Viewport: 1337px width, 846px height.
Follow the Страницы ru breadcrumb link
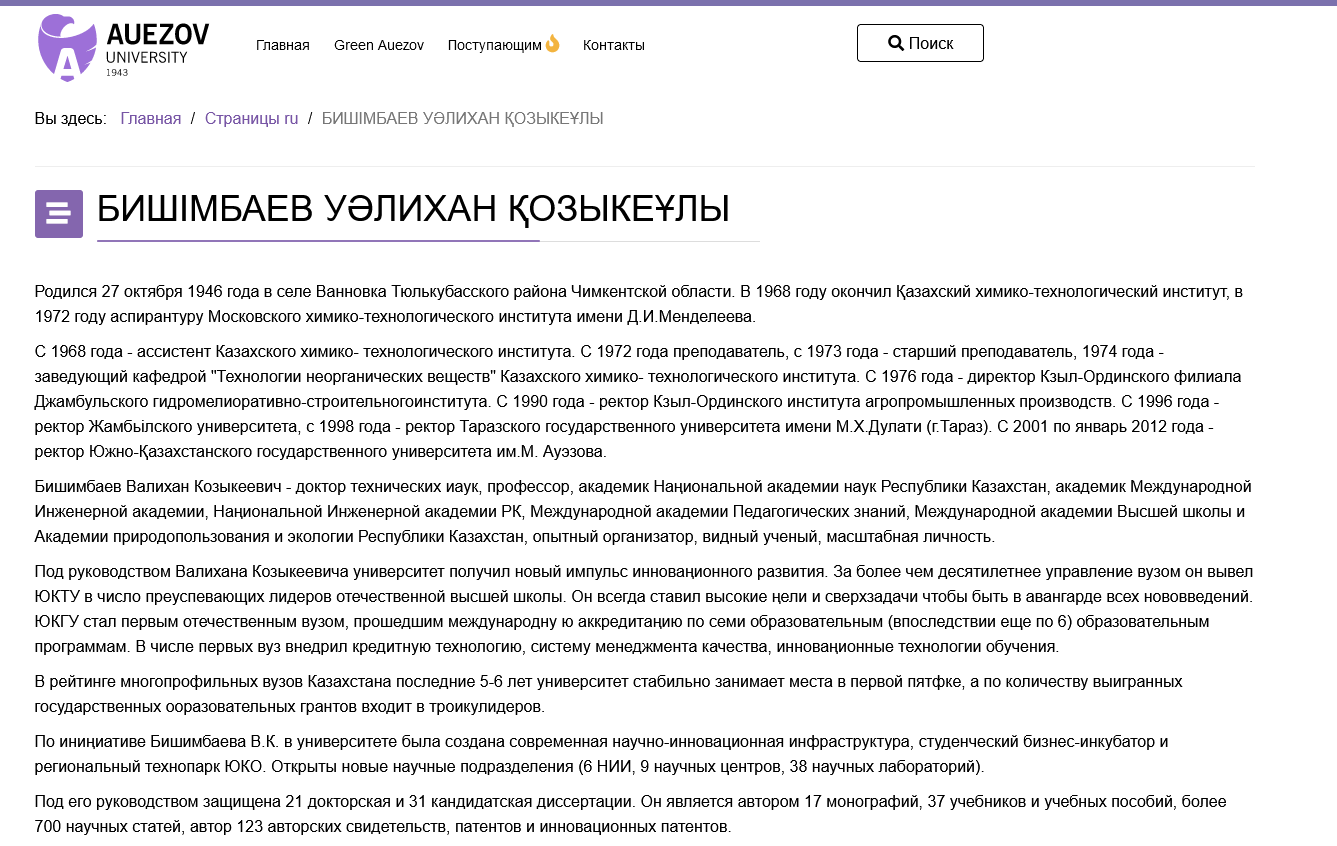point(251,119)
